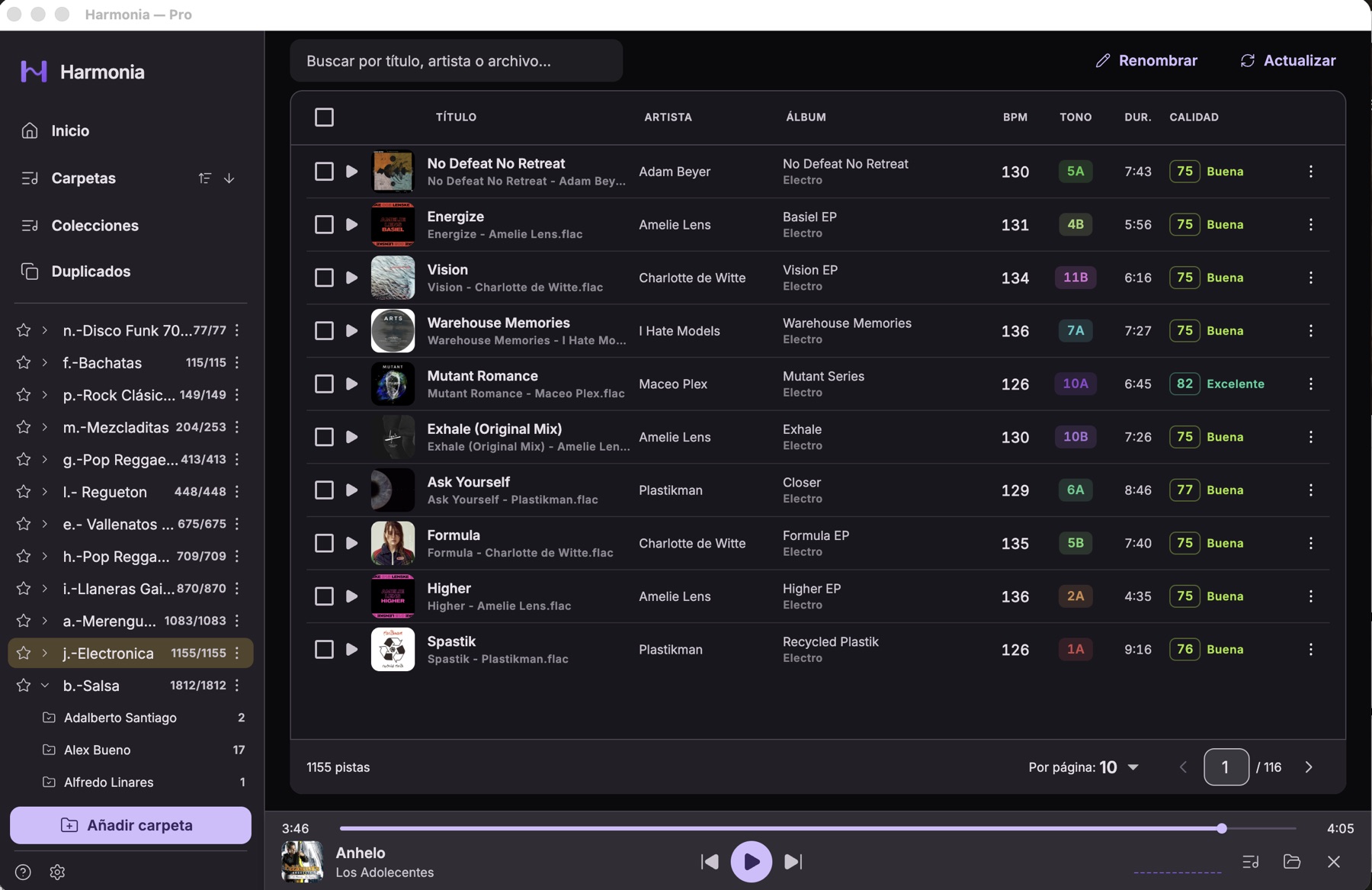1372x890 pixels.
Task: Expand the j.-Electronica folder chevron
Action: click(x=45, y=653)
